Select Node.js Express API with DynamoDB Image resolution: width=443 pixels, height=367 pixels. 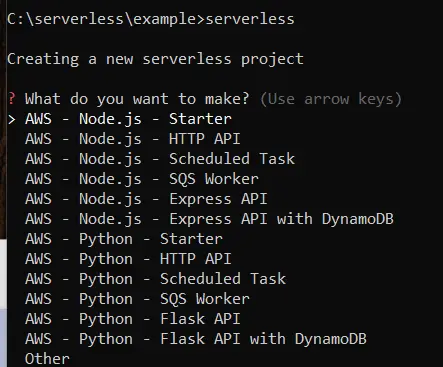coord(209,219)
